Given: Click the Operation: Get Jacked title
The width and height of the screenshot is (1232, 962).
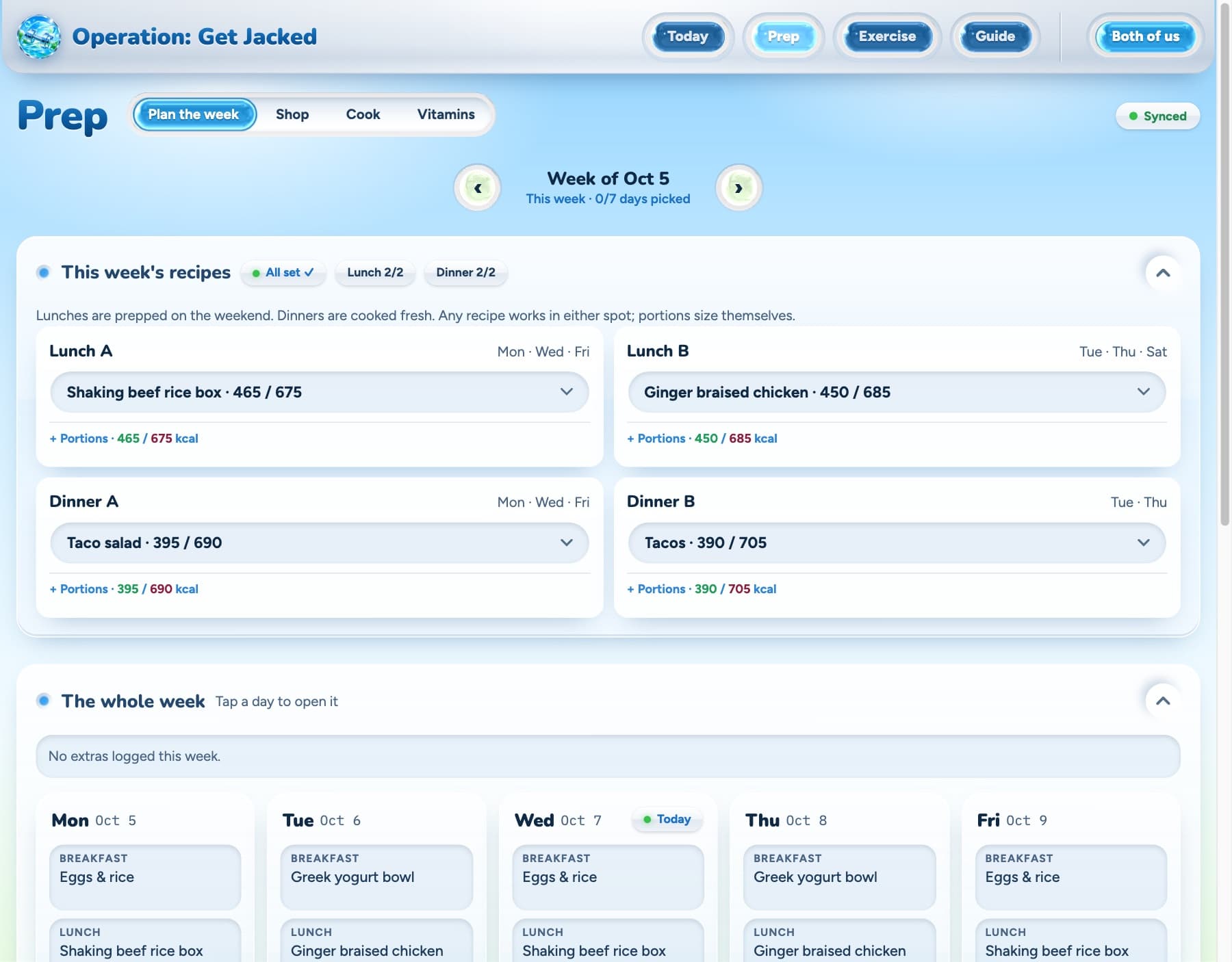Looking at the screenshot, I should pyautogui.click(x=194, y=36).
